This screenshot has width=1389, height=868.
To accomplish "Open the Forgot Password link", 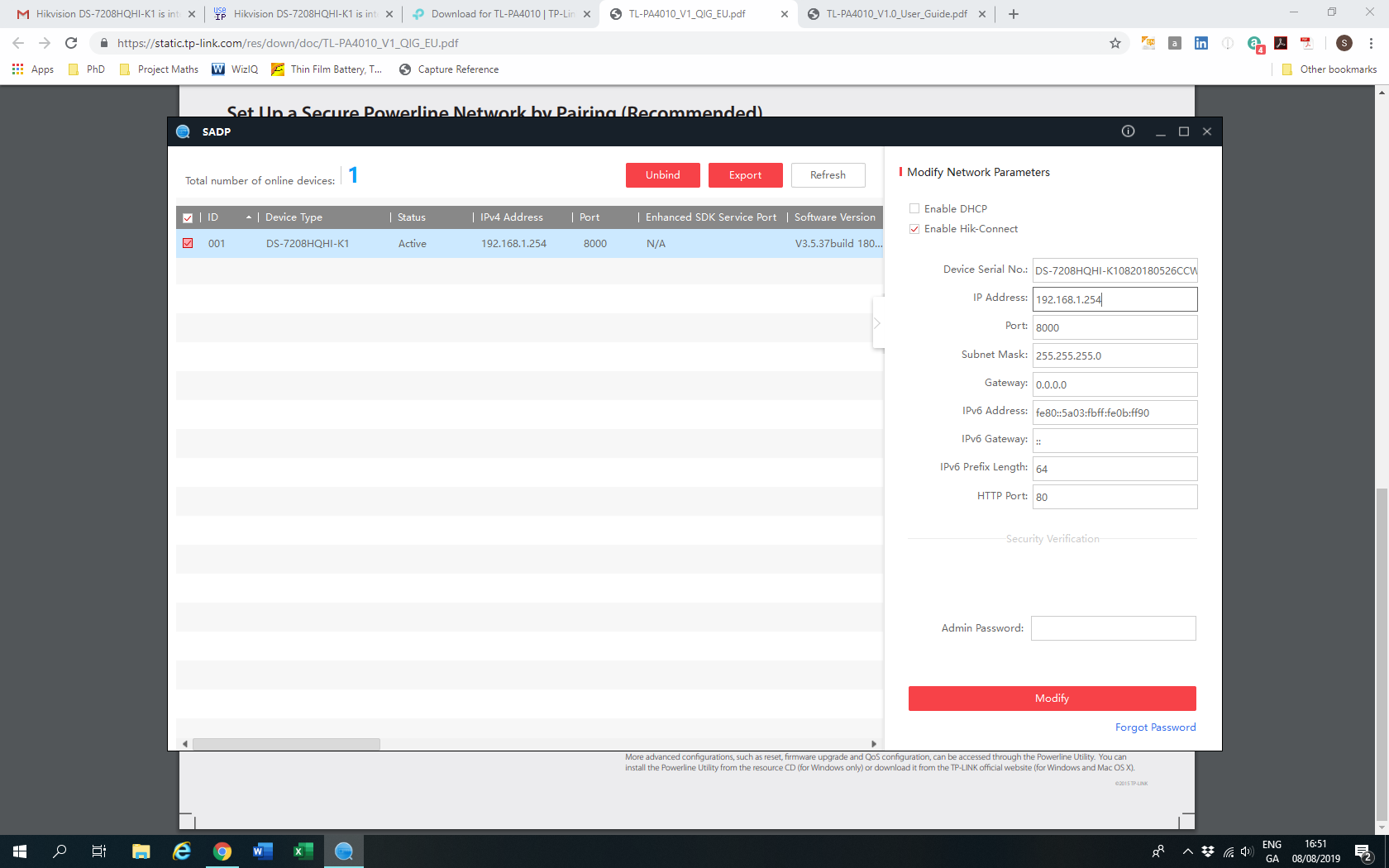I will click(1155, 727).
